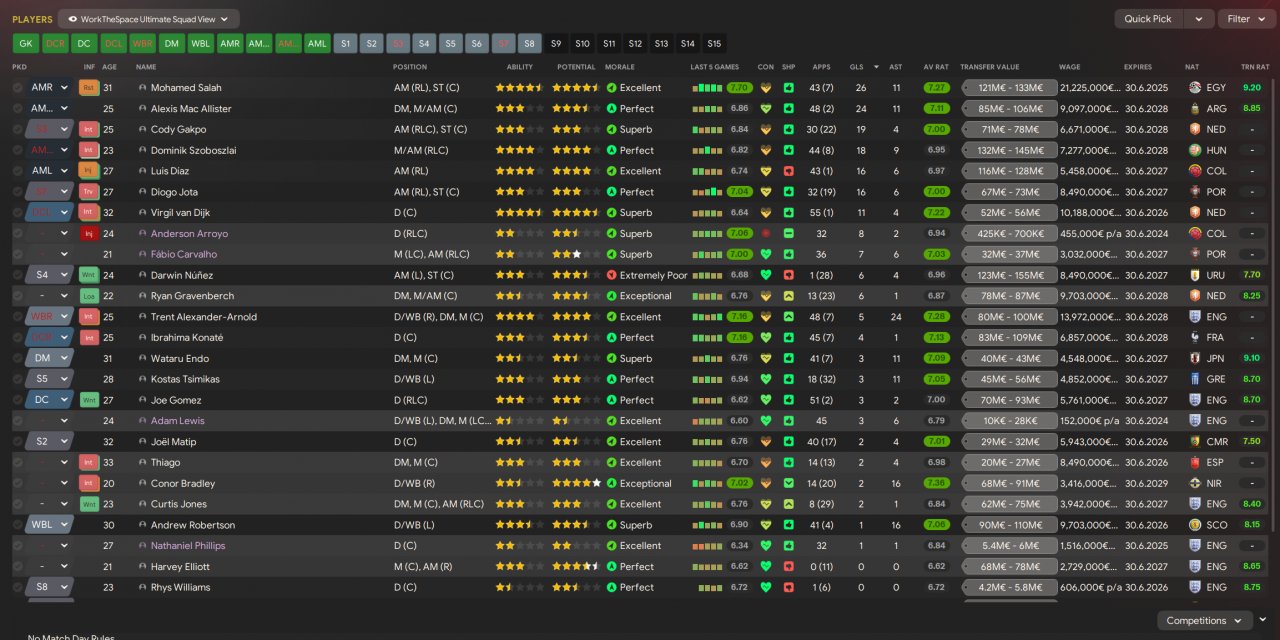Toggle picked checkbox for Virgil van Dijk

(x=17, y=213)
